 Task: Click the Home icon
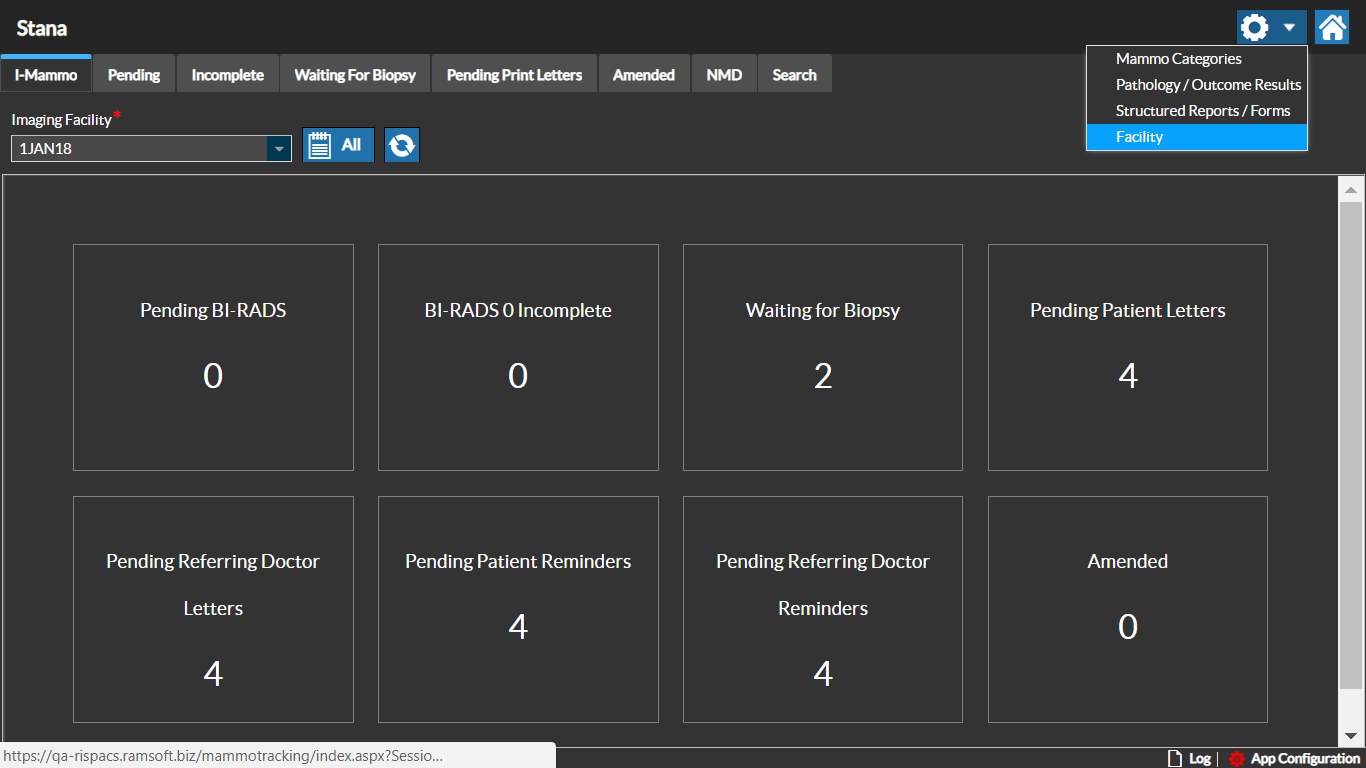tap(1332, 27)
